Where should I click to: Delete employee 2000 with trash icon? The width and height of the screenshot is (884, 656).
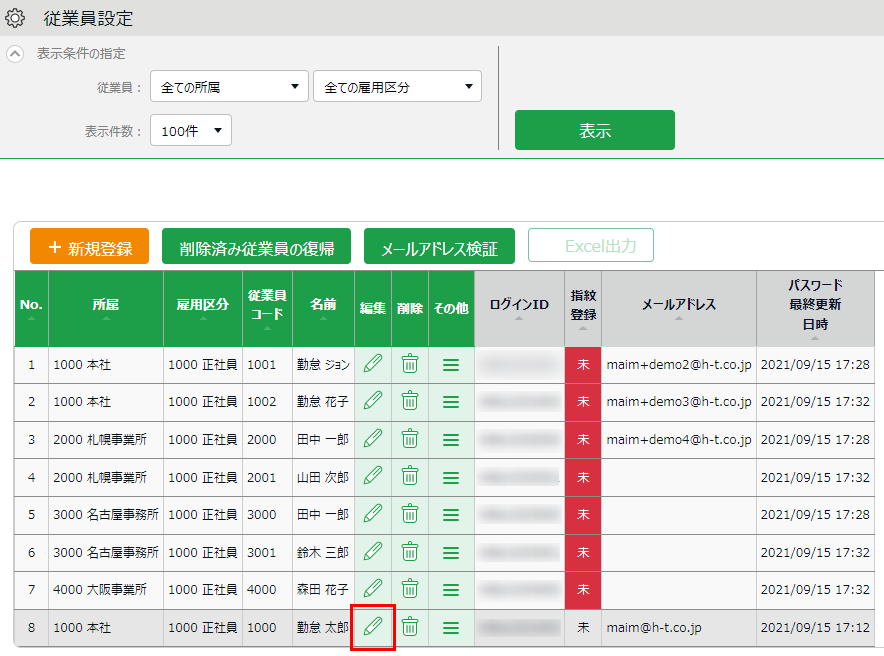coord(410,439)
